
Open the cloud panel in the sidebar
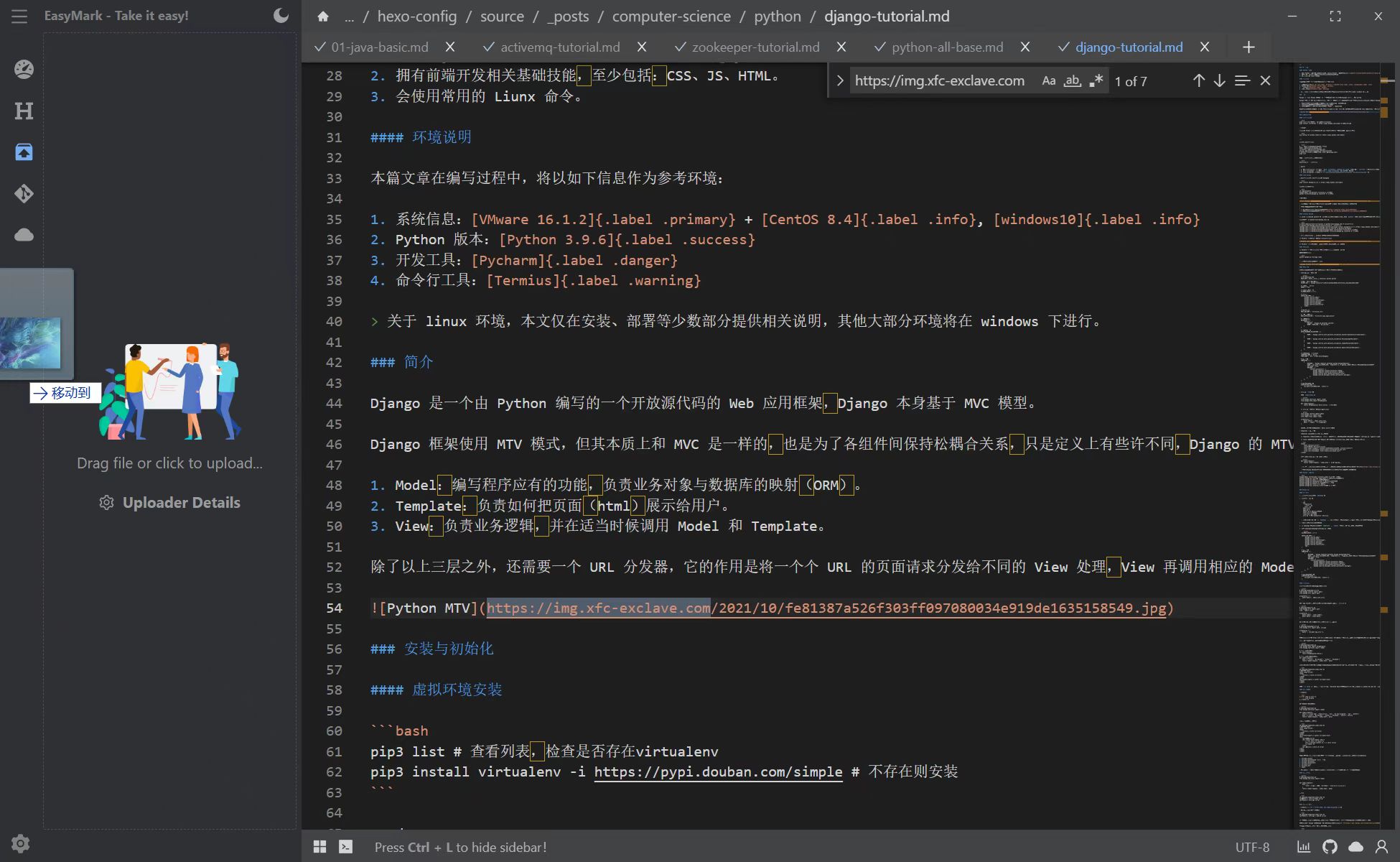click(24, 235)
